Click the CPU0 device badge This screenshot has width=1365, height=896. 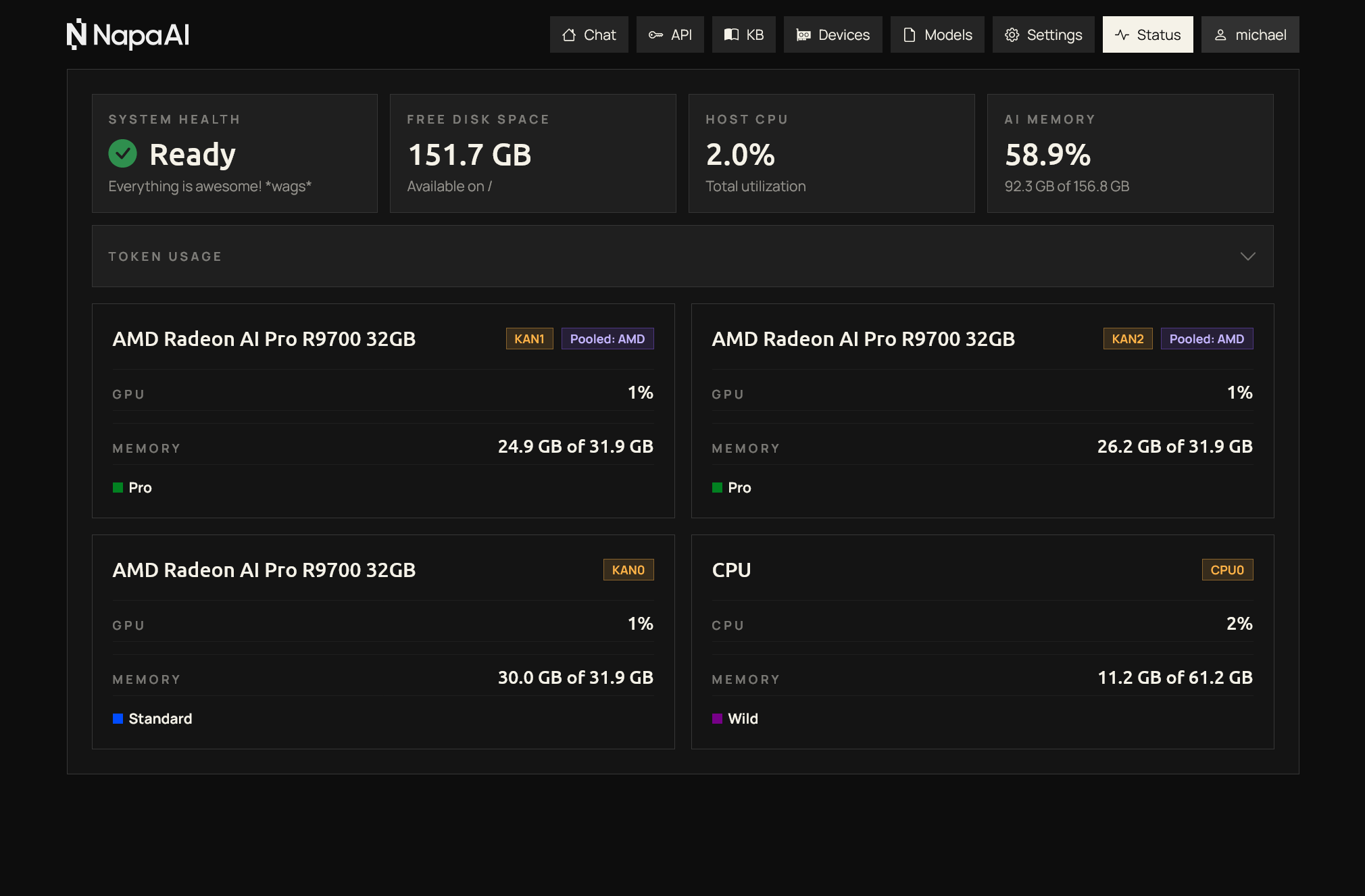[x=1227, y=570]
